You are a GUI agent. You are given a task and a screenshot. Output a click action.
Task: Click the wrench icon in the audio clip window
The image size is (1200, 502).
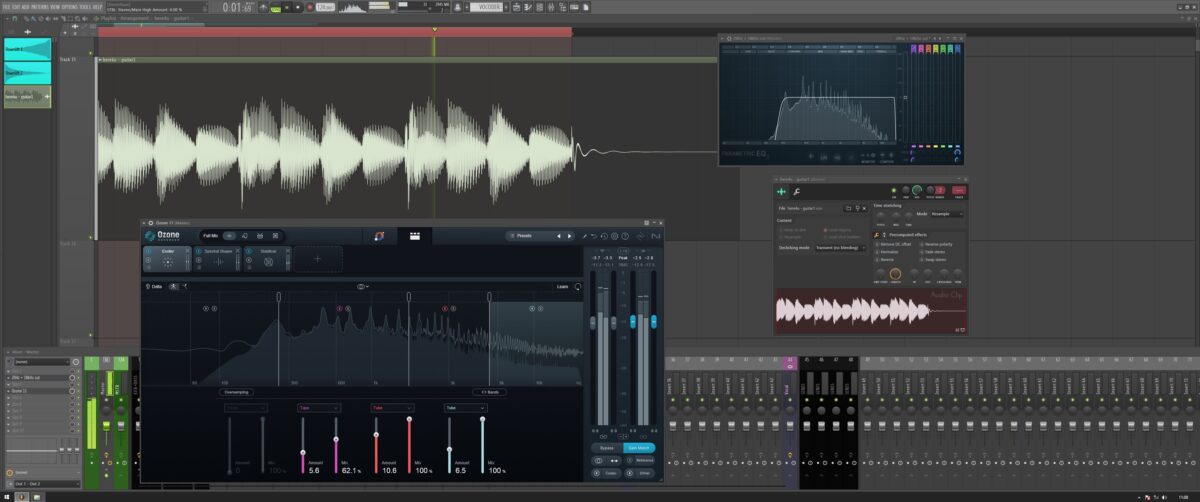click(796, 191)
